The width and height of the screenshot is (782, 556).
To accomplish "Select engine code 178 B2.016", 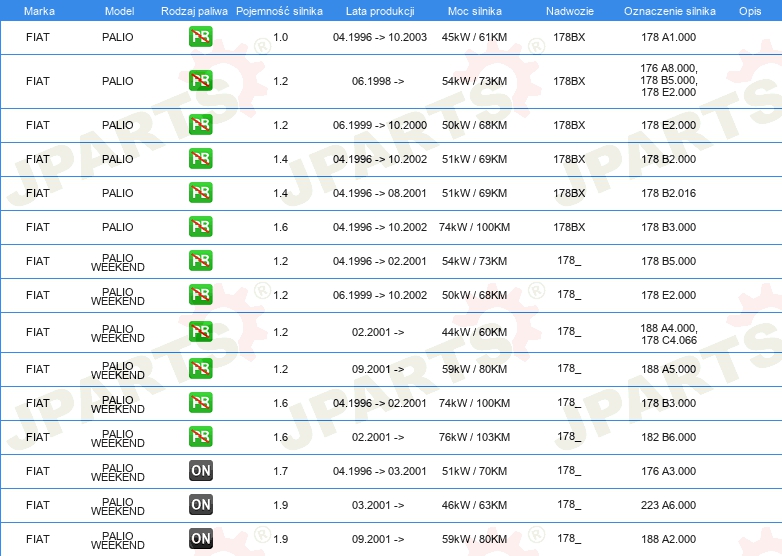I will (668, 192).
